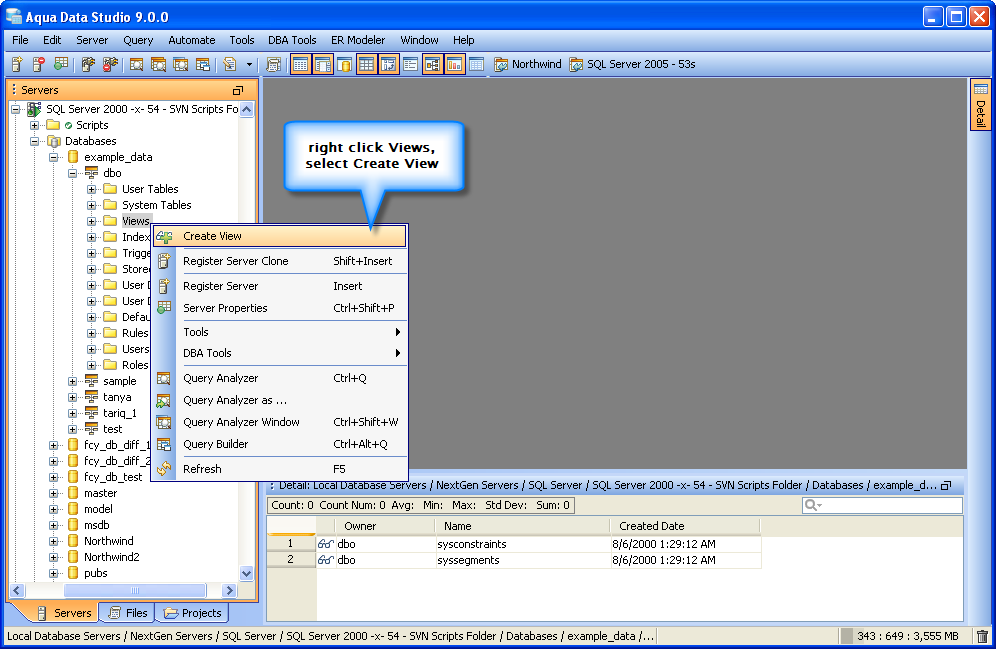Choose Query Builder in the context menu

[279, 445]
